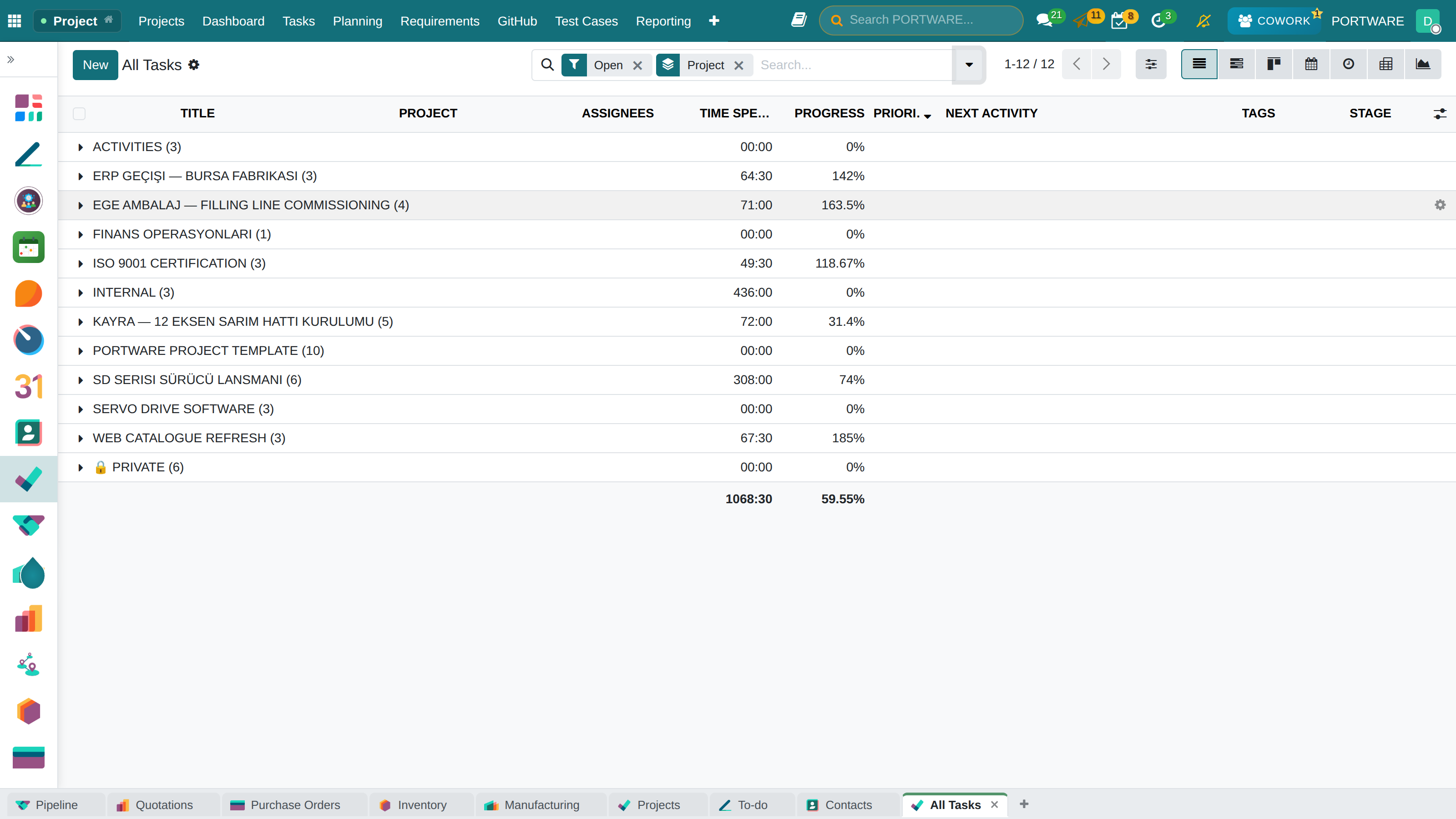This screenshot has height=819, width=1456.
Task: Go to next page of records
Action: coord(1106,64)
